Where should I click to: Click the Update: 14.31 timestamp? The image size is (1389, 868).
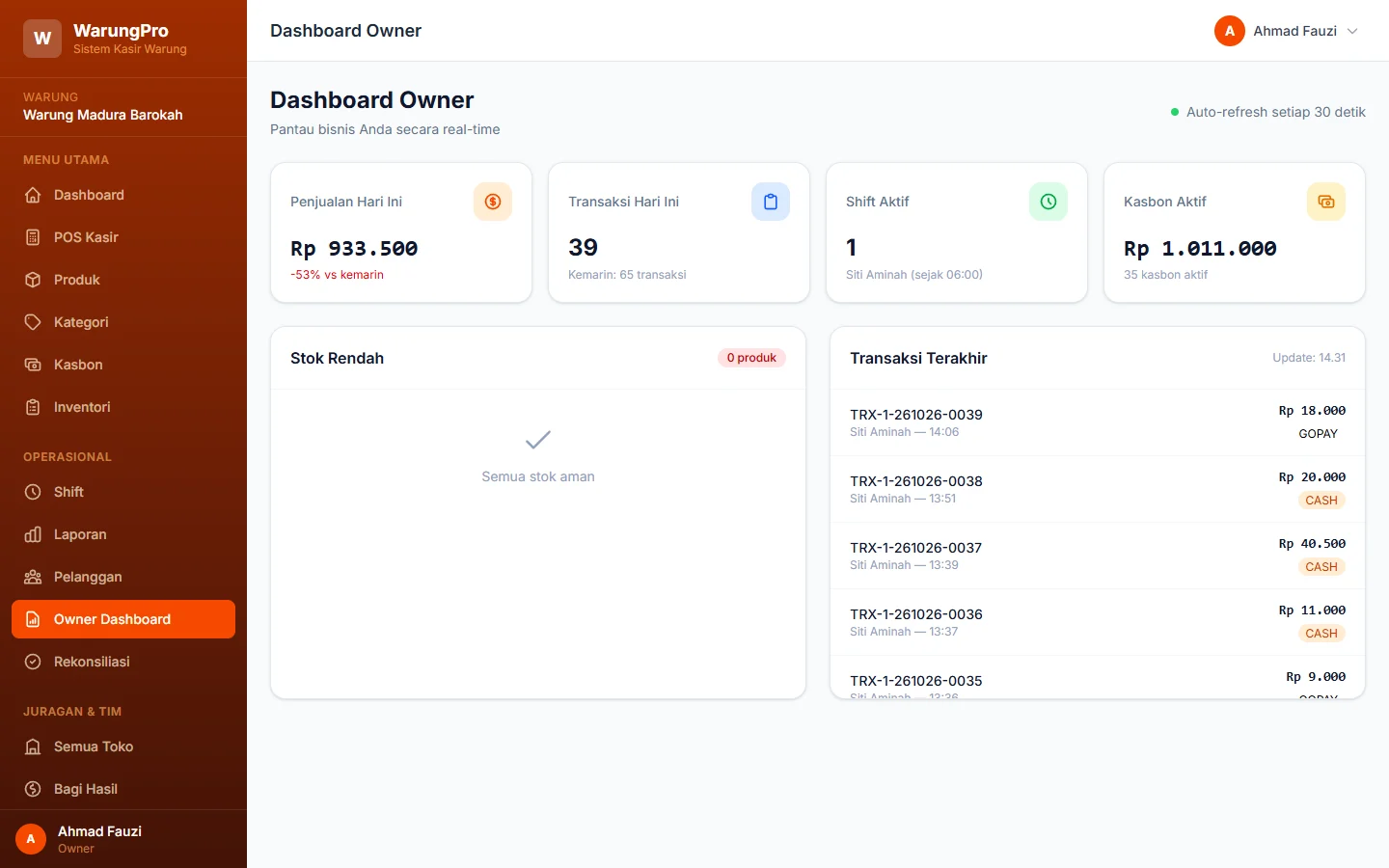click(1309, 358)
